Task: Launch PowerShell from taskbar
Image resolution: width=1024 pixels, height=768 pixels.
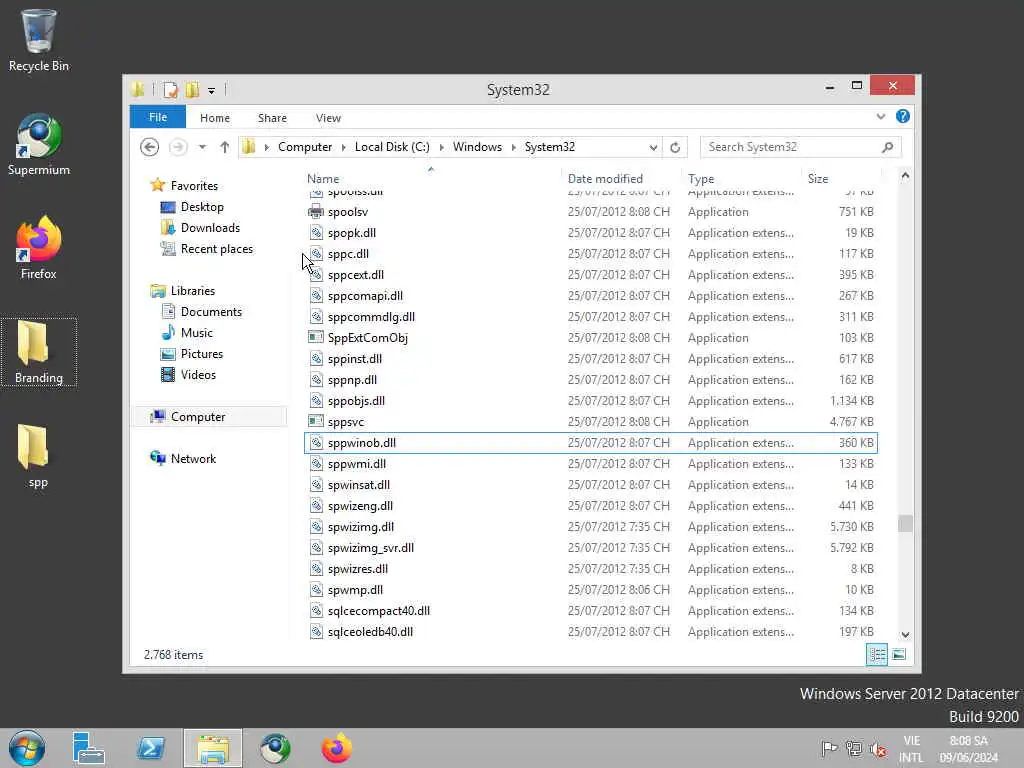Action: click(151, 748)
